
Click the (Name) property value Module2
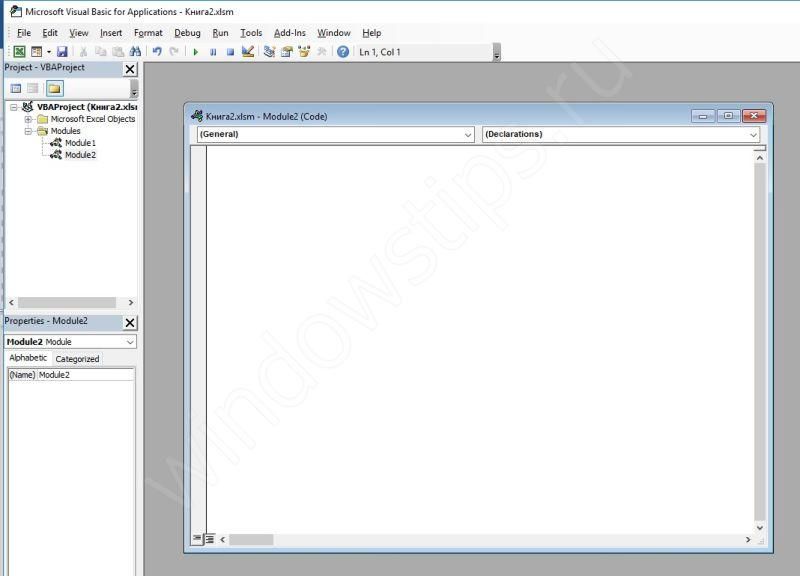click(86, 374)
